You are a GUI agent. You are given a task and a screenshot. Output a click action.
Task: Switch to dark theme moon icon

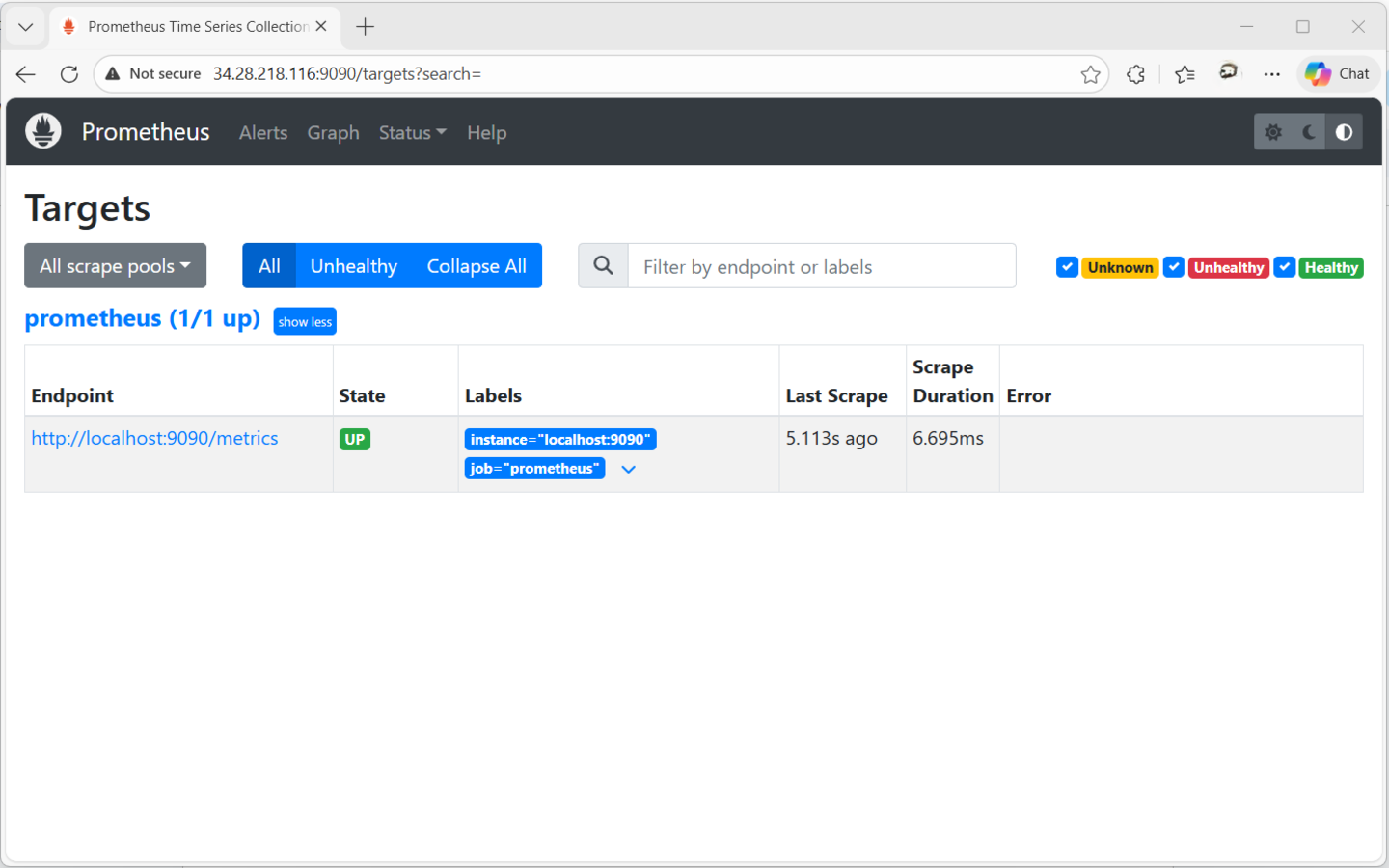coord(1309,132)
